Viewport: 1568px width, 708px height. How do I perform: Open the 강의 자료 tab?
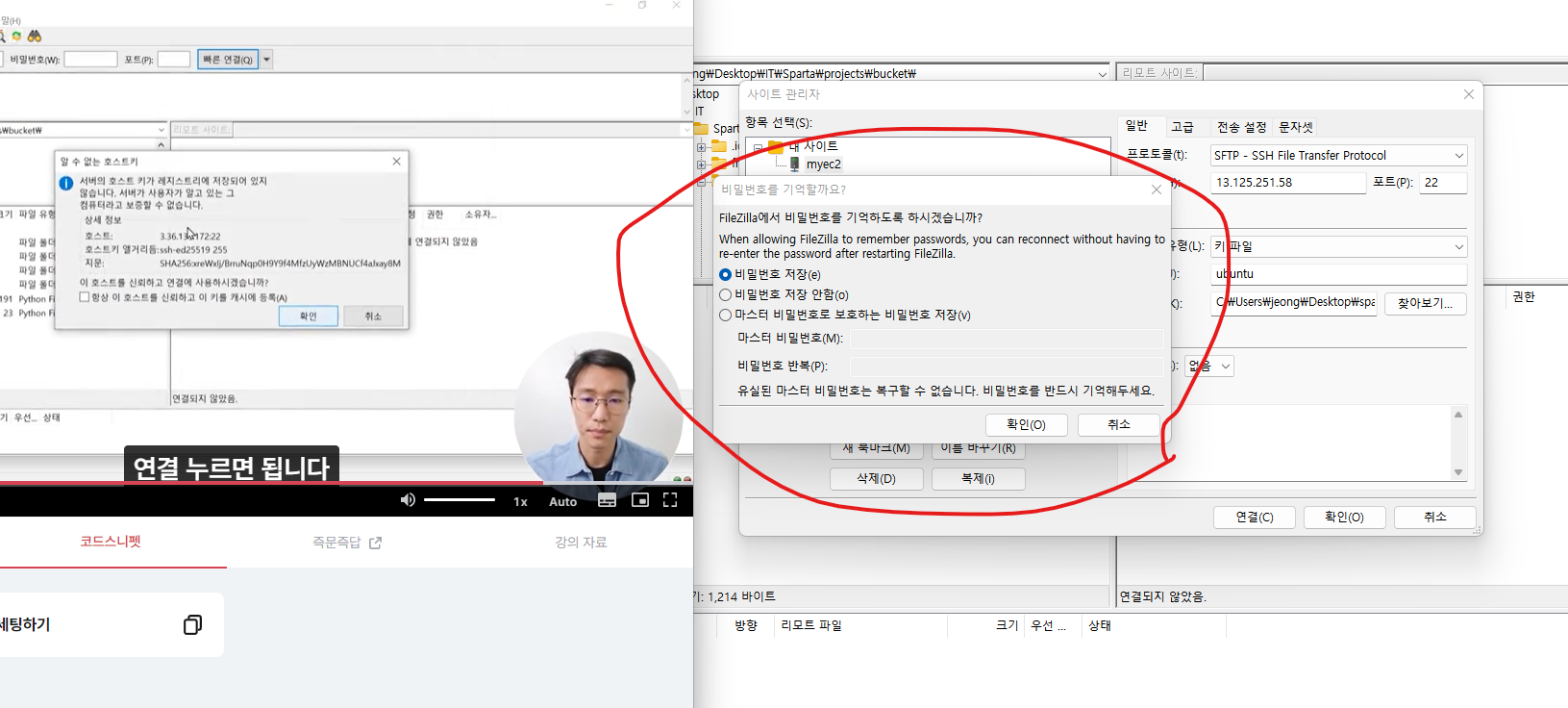pos(581,543)
